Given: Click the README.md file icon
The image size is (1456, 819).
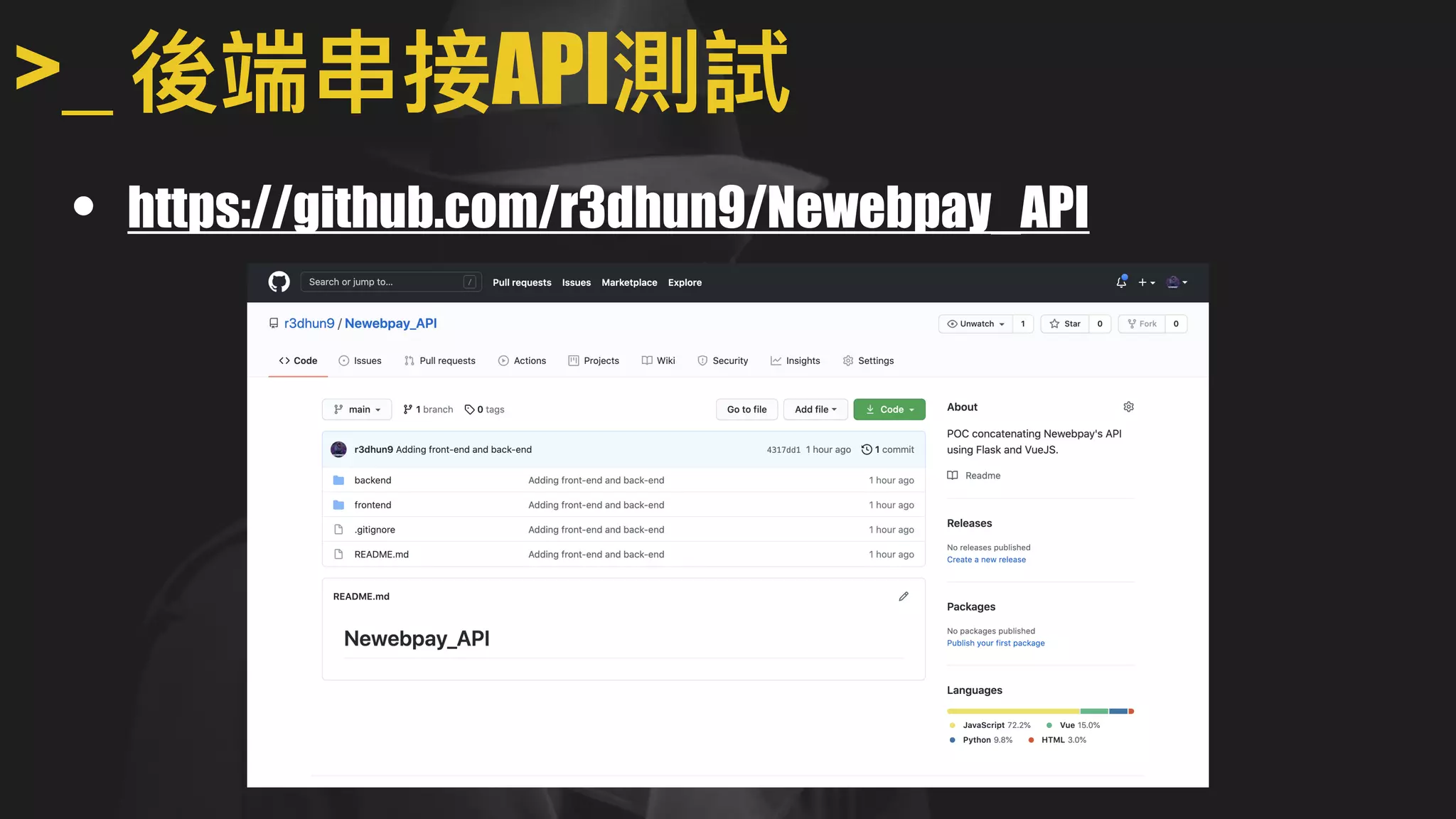Looking at the screenshot, I should (338, 555).
